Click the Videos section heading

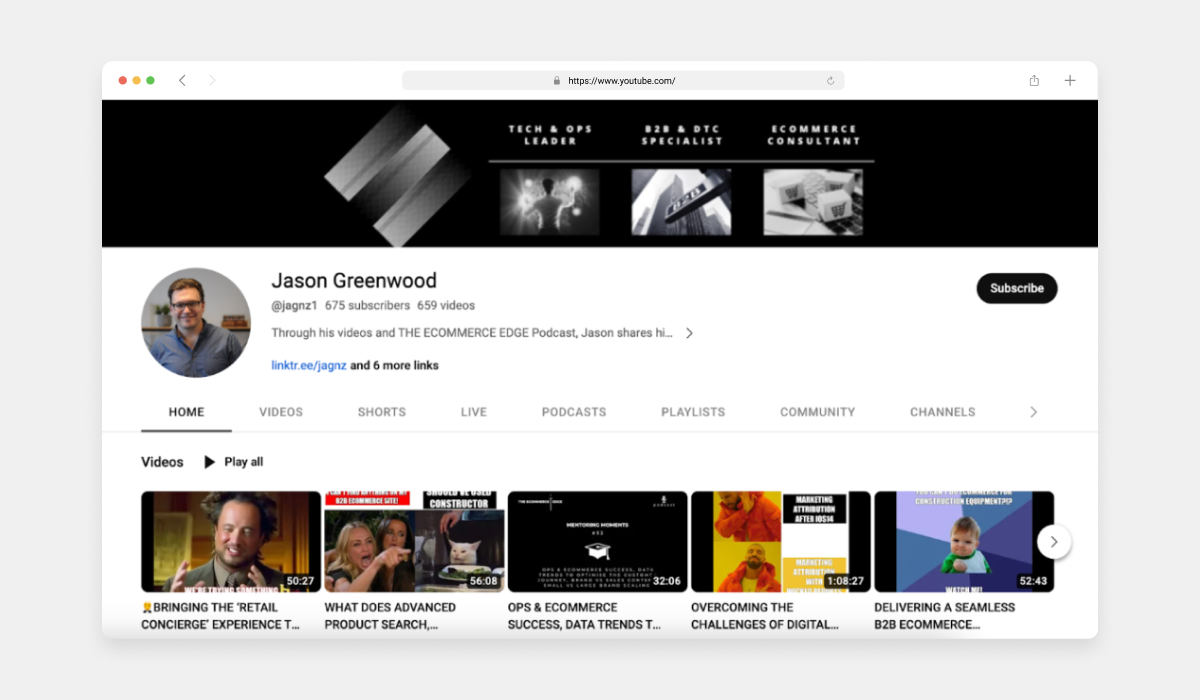(162, 462)
